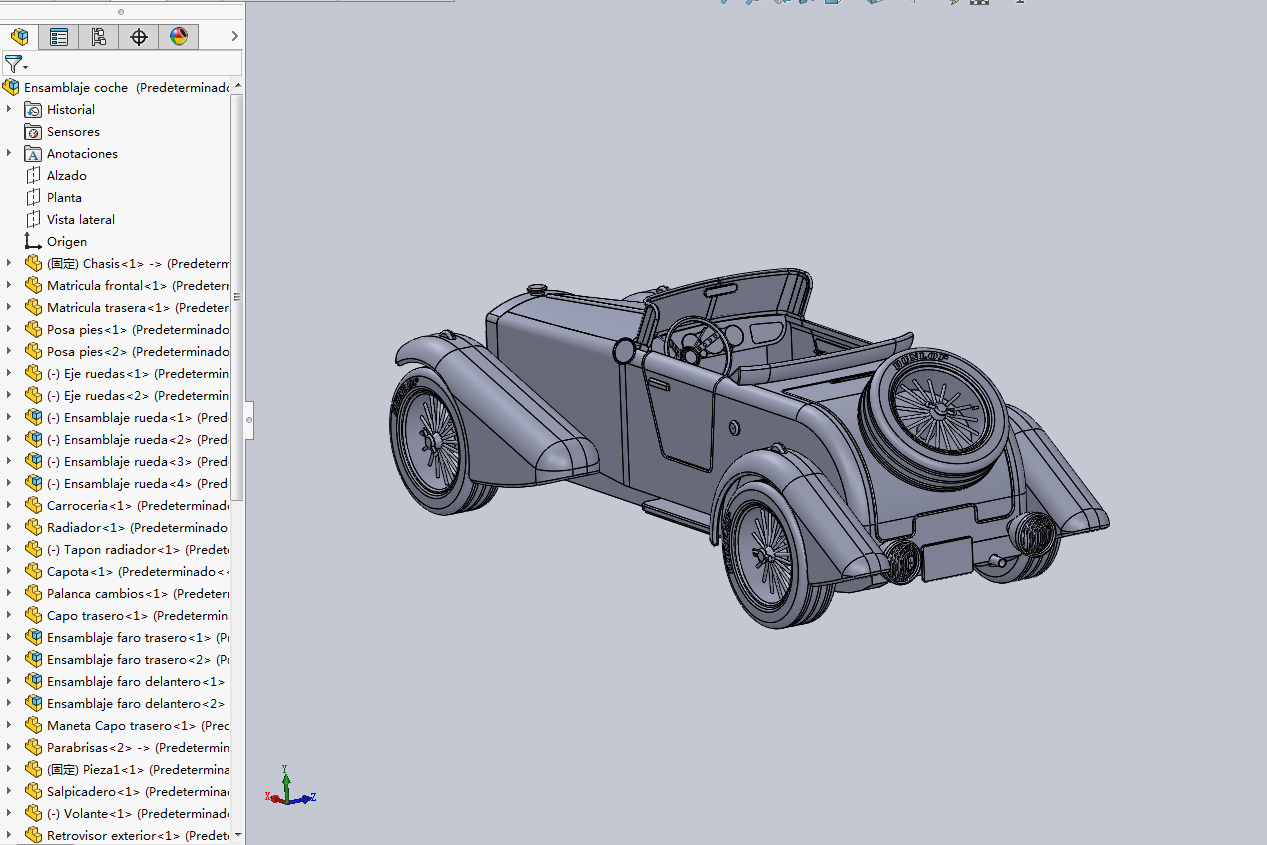
Task: Open the DimXpertManager crosshair tab
Action: click(x=139, y=37)
